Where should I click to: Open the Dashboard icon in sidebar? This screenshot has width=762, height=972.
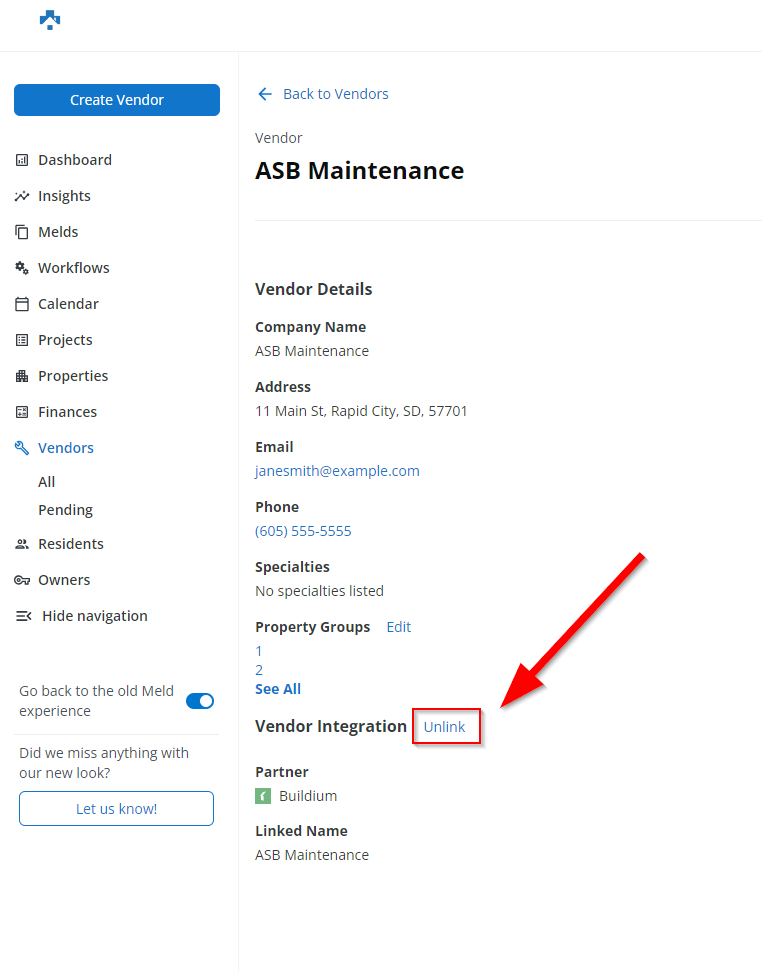22,160
